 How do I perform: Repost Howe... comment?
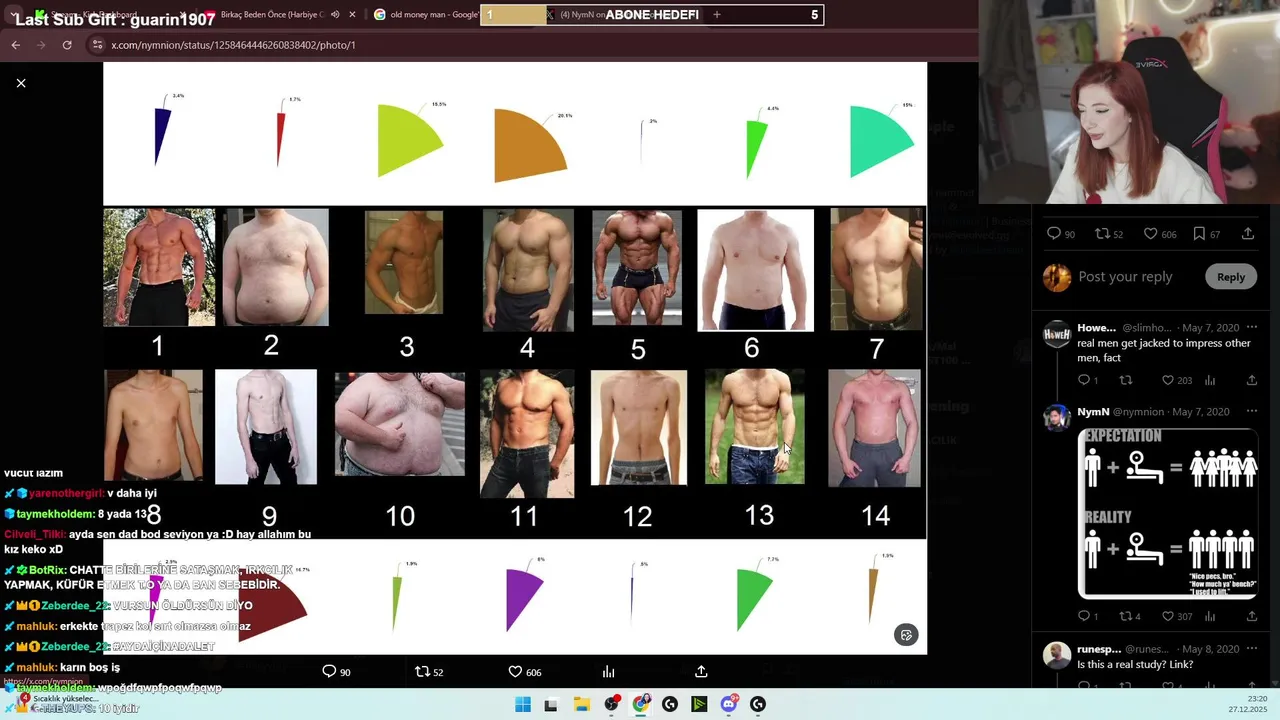(1125, 380)
